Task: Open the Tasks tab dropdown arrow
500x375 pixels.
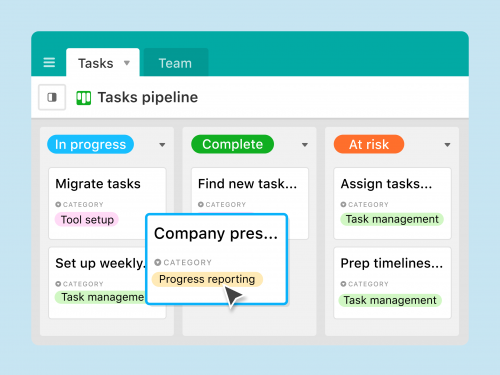Action: (127, 63)
